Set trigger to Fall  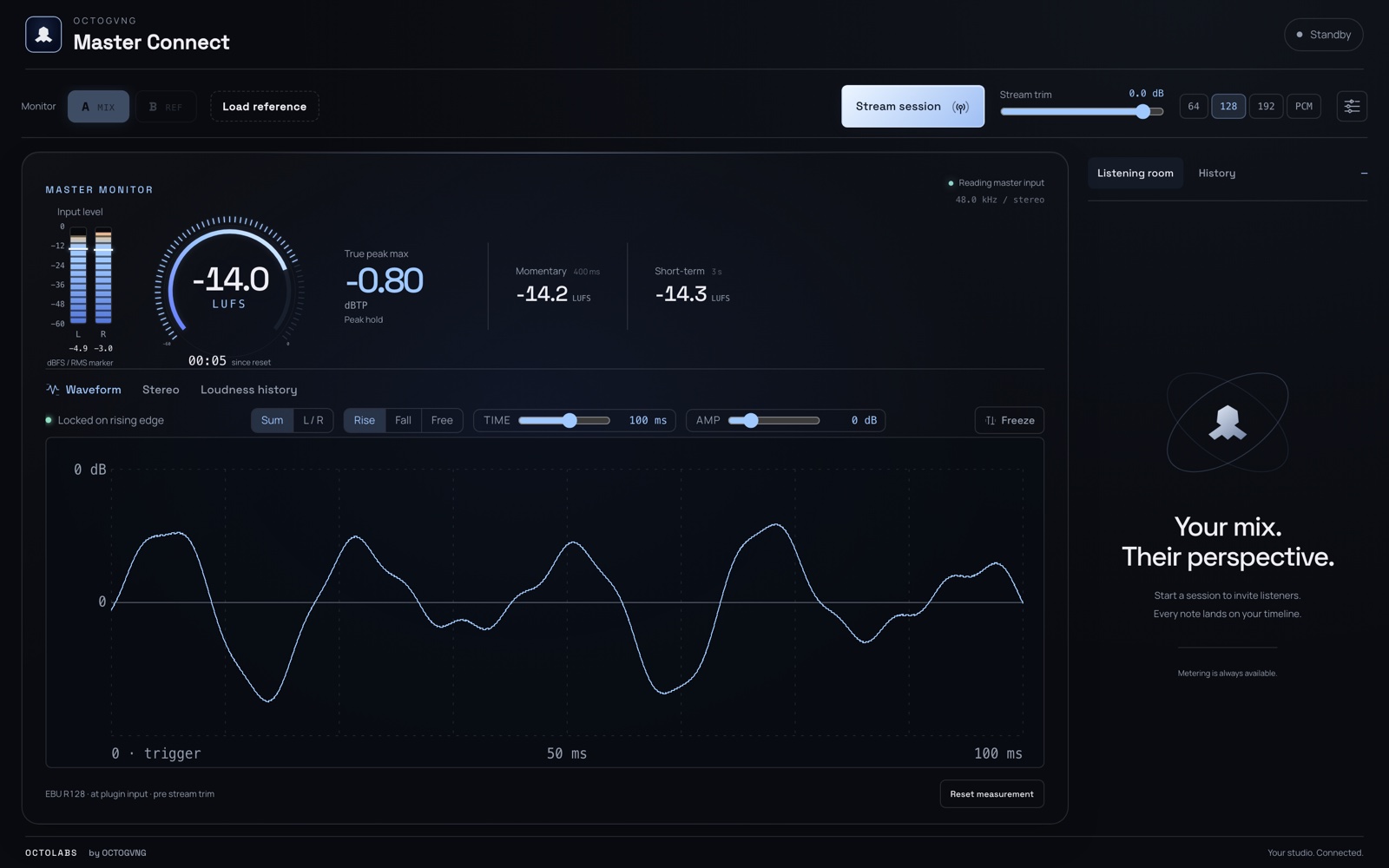coord(403,420)
